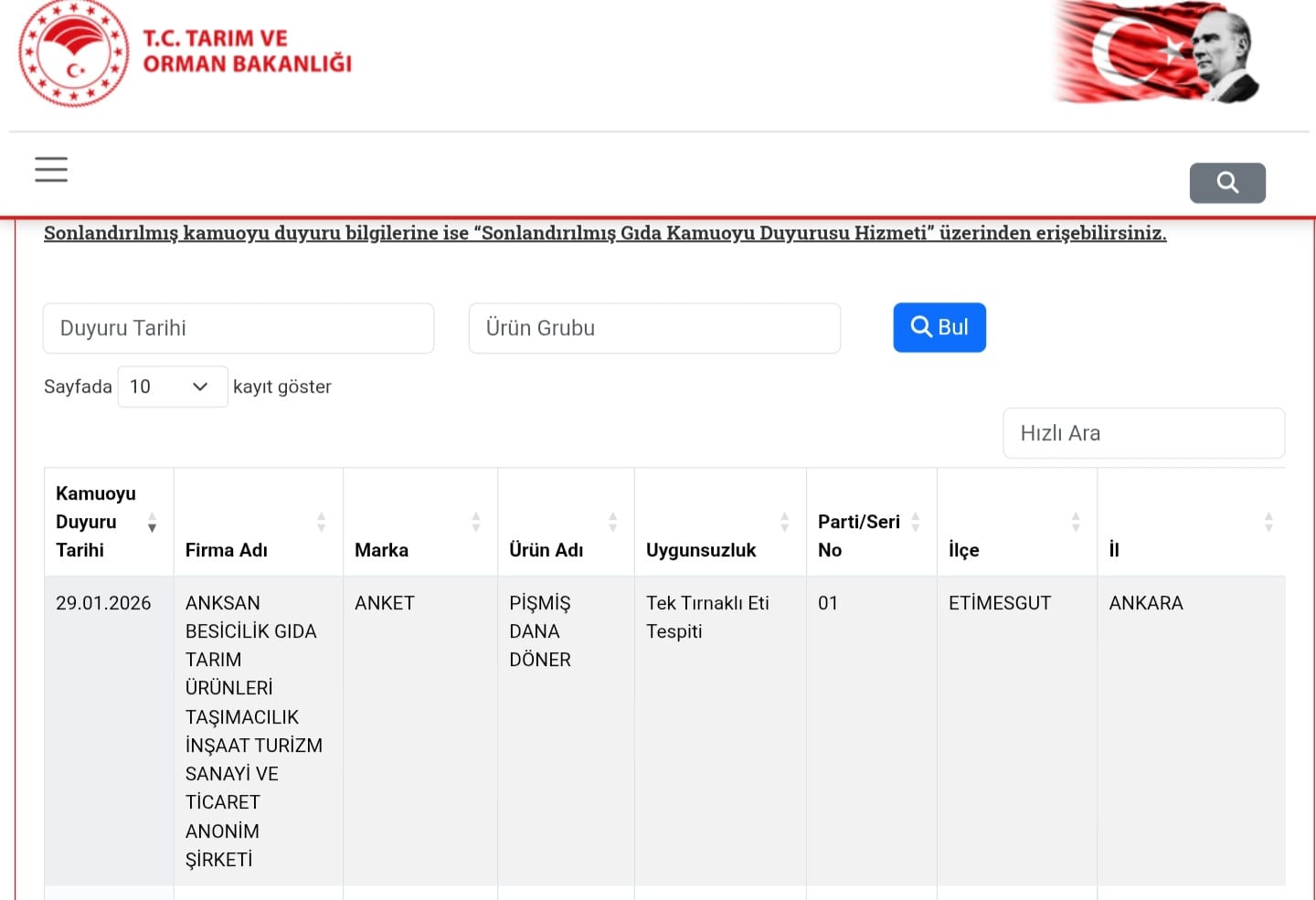
Task: Sort table by Ürün Adı column
Action: point(612,522)
